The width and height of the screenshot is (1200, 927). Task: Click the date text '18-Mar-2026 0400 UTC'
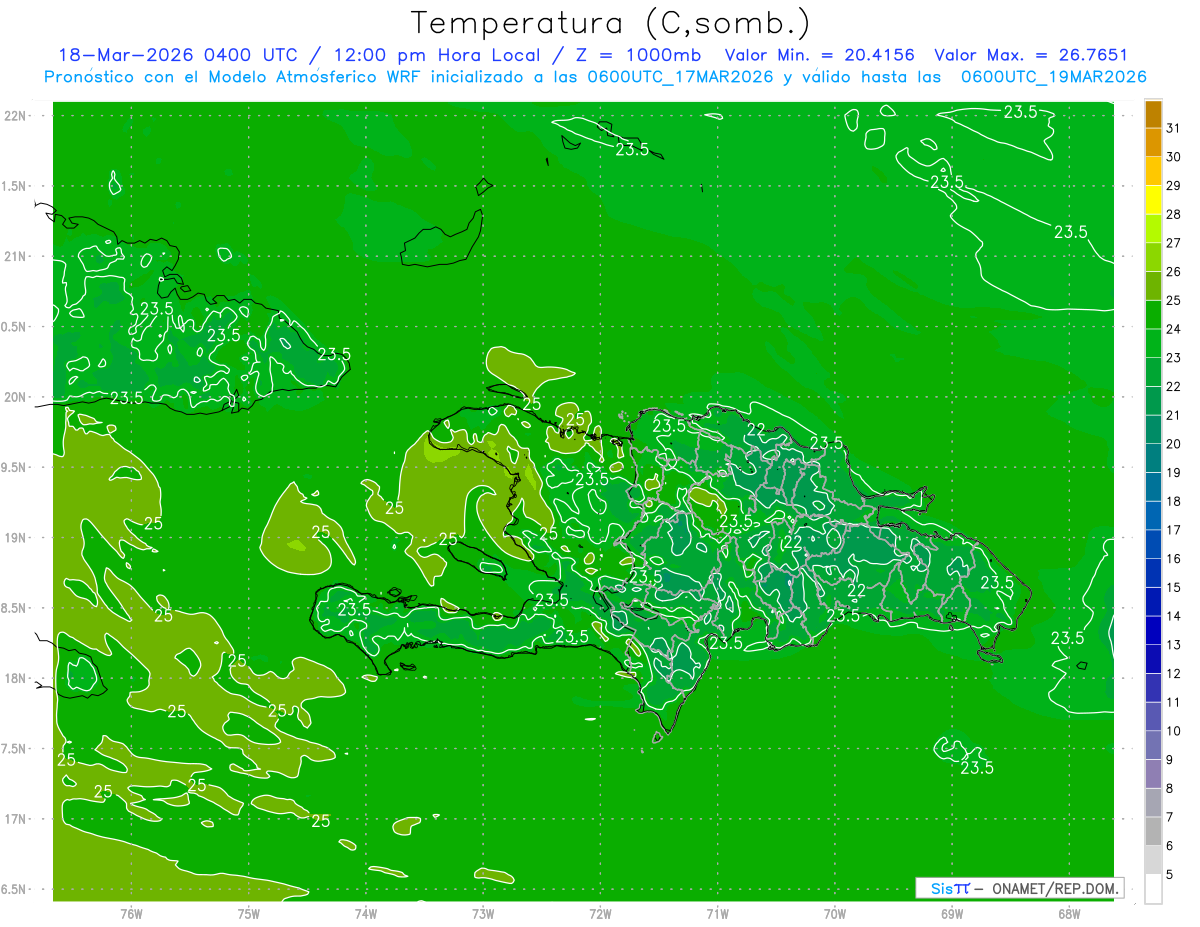[x=179, y=55]
